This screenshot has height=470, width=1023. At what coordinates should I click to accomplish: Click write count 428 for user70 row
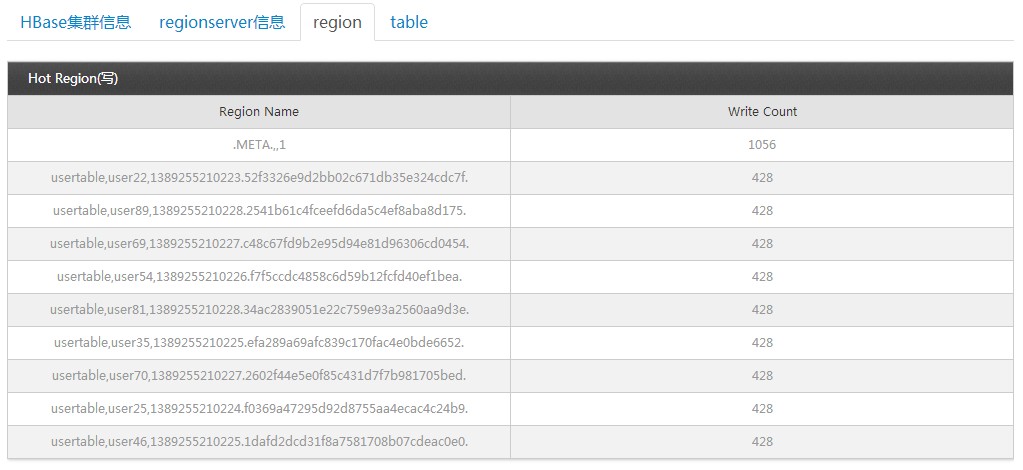[x=762, y=375]
